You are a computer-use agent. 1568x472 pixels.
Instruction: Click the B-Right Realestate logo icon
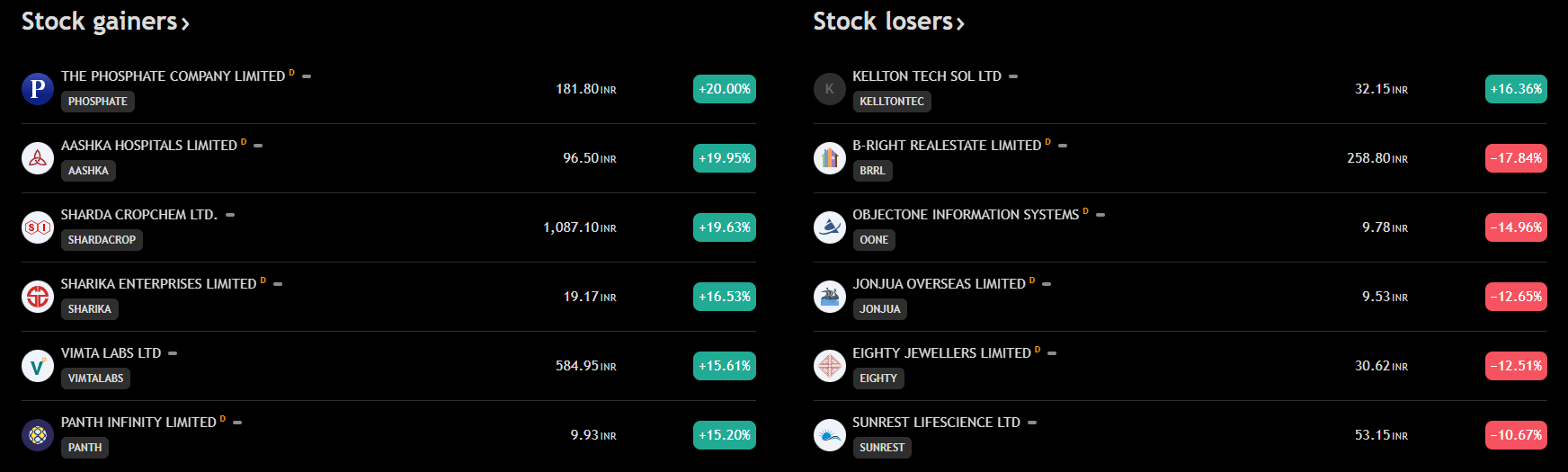[x=829, y=158]
